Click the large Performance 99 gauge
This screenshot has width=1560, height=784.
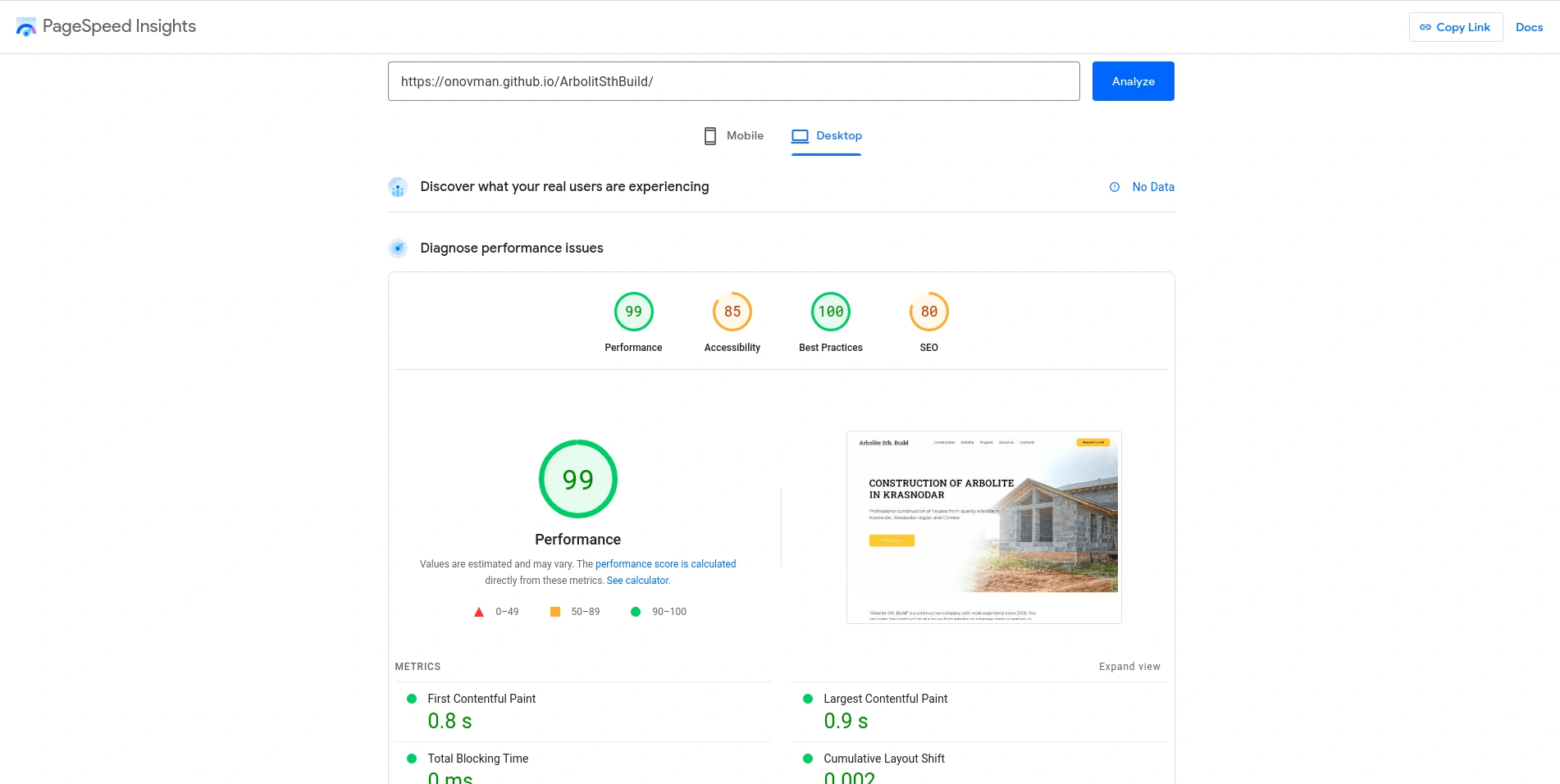pos(578,479)
